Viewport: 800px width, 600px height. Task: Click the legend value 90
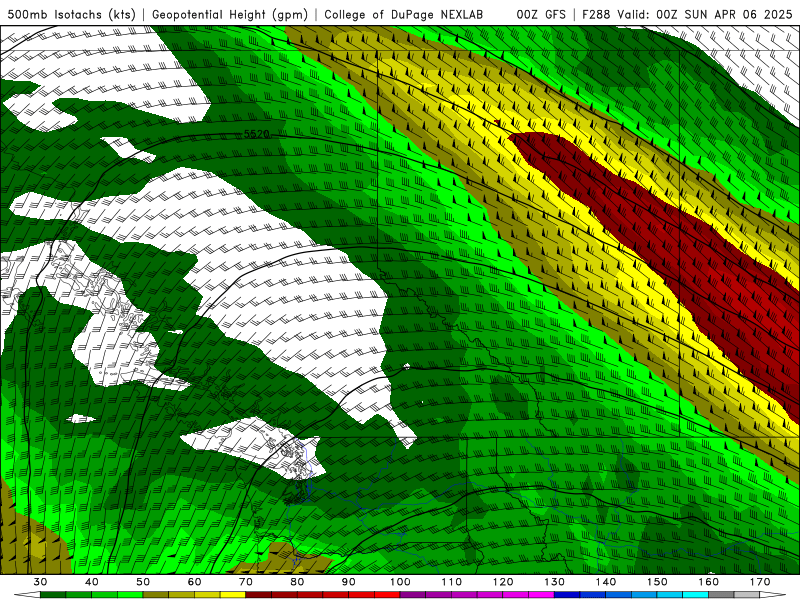coord(348,582)
